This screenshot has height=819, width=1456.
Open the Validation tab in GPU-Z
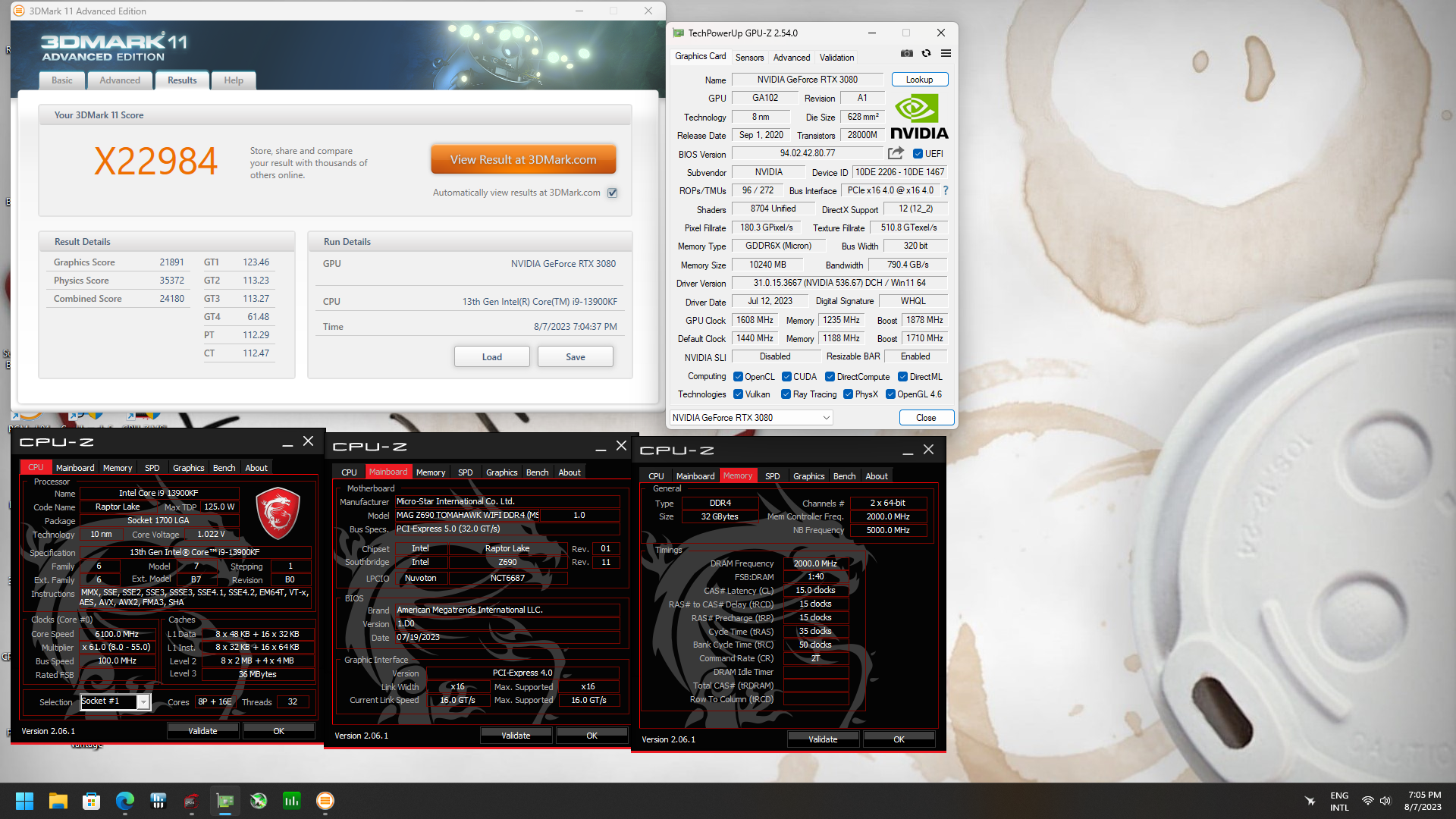[836, 58]
